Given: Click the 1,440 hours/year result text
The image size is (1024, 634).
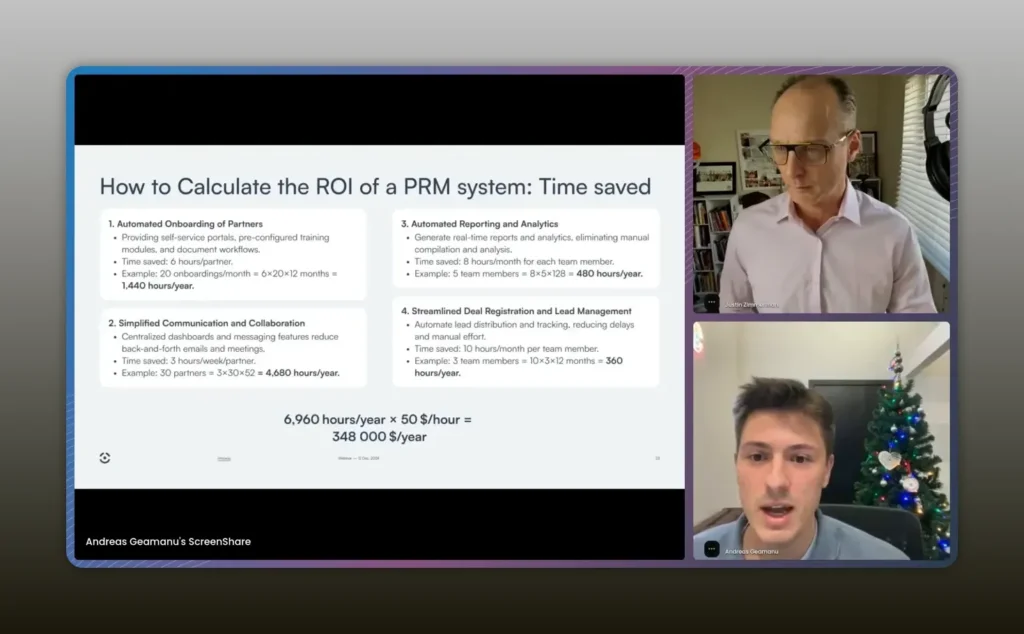Looking at the screenshot, I should pyautogui.click(x=158, y=285).
